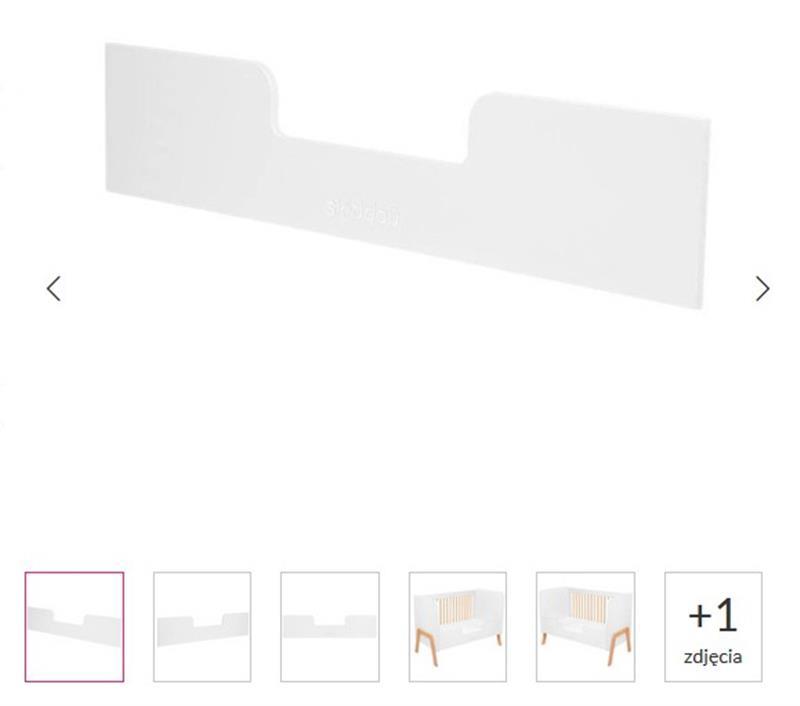Select the first highlighted bed rail thumbnail
This screenshot has width=800, height=706.
click(x=74, y=627)
